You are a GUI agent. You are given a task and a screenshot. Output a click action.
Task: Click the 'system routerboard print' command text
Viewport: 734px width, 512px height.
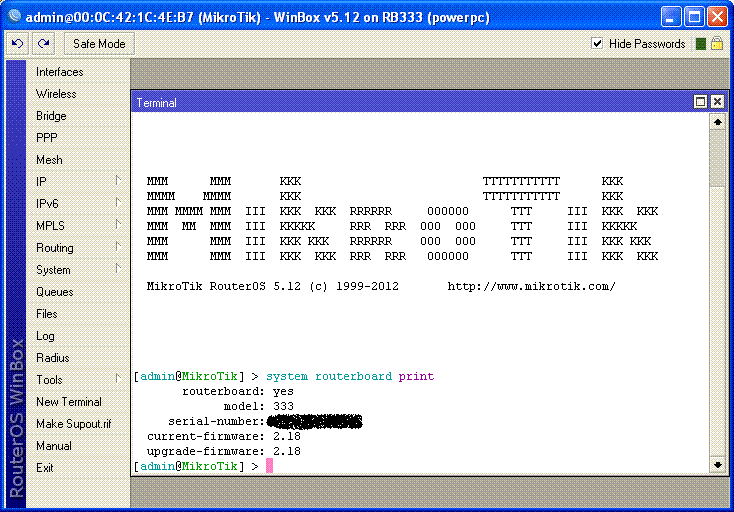coord(350,376)
